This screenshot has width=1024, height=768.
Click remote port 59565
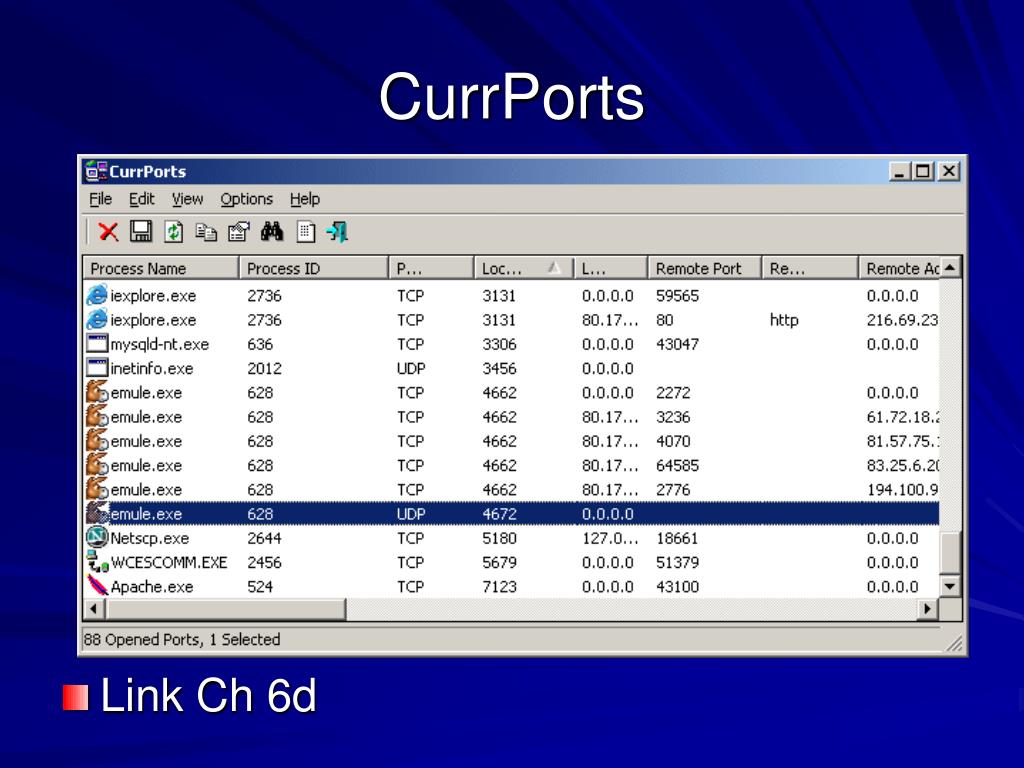[677, 296]
